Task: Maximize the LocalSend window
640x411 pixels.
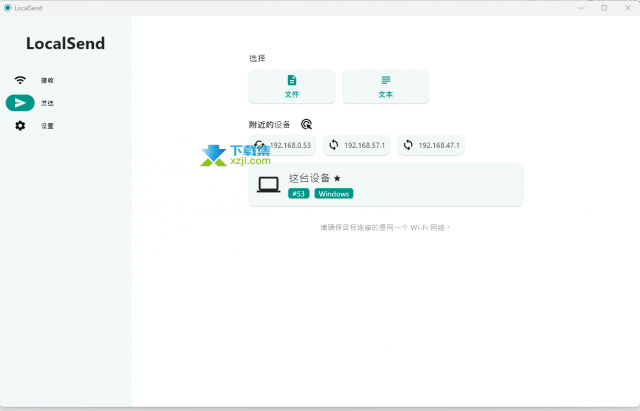Action: pos(604,8)
